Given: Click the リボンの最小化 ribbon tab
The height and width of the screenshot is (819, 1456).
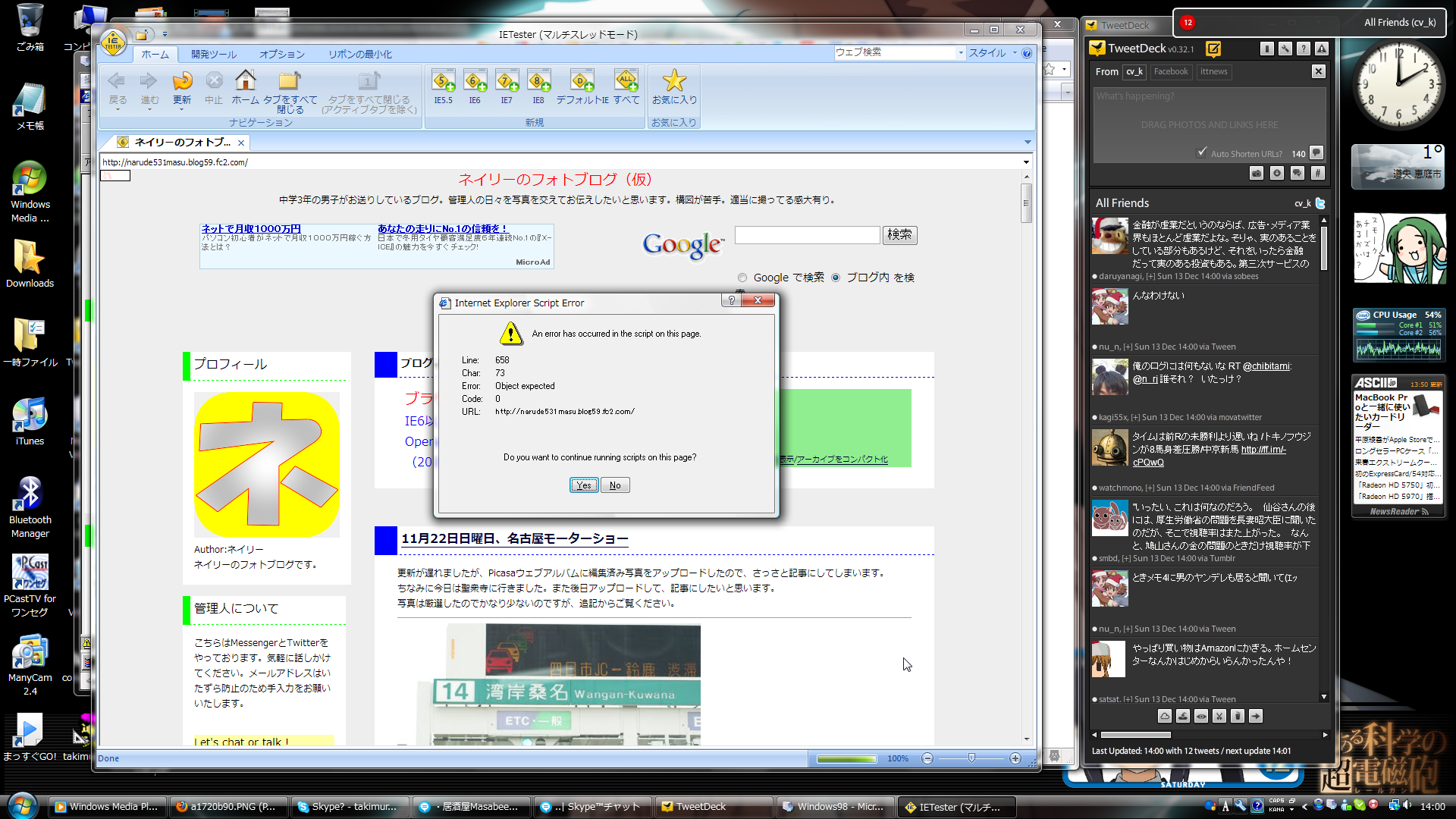Looking at the screenshot, I should [x=360, y=54].
